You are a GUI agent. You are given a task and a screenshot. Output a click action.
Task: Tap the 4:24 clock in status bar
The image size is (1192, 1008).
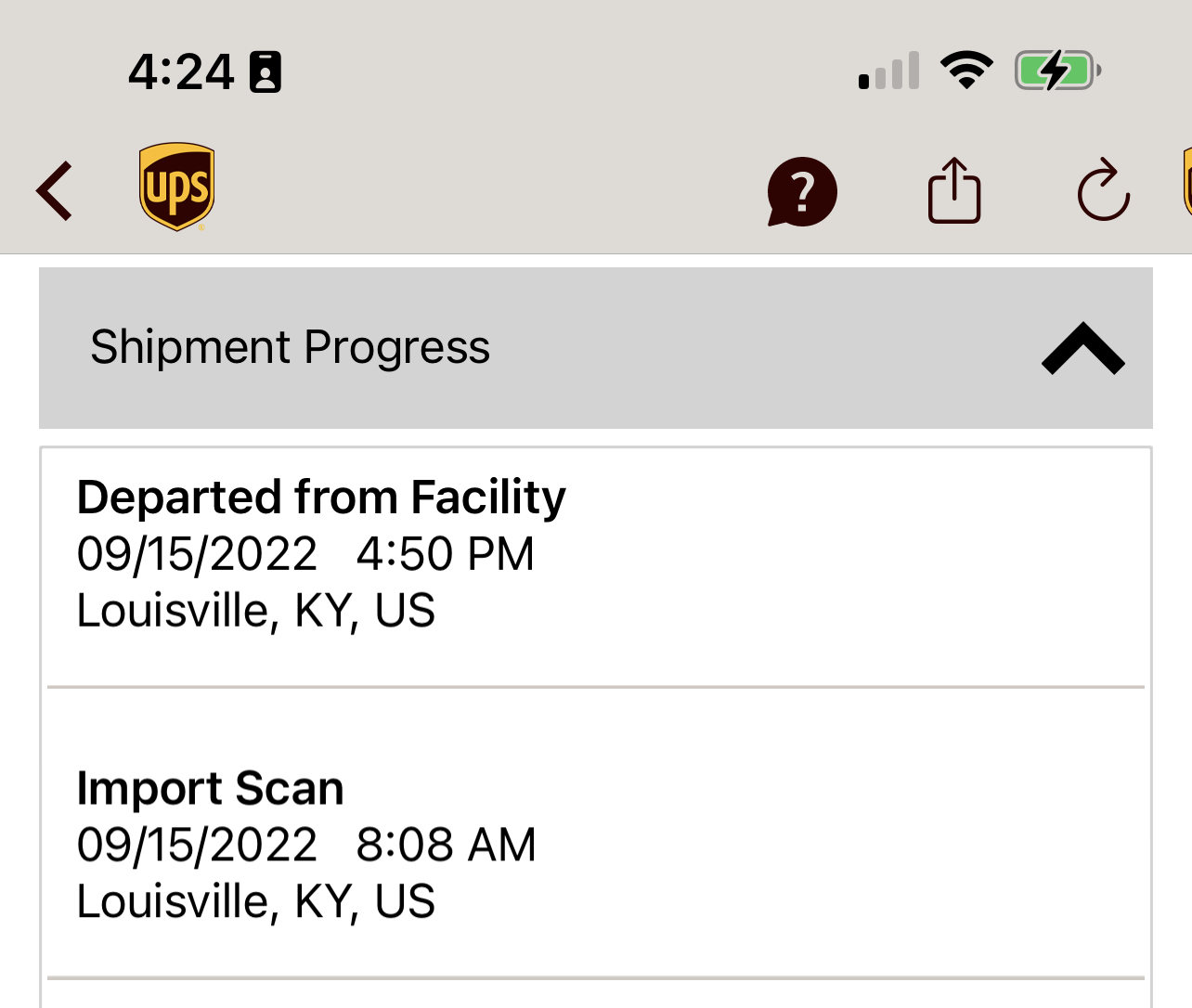coord(181,72)
